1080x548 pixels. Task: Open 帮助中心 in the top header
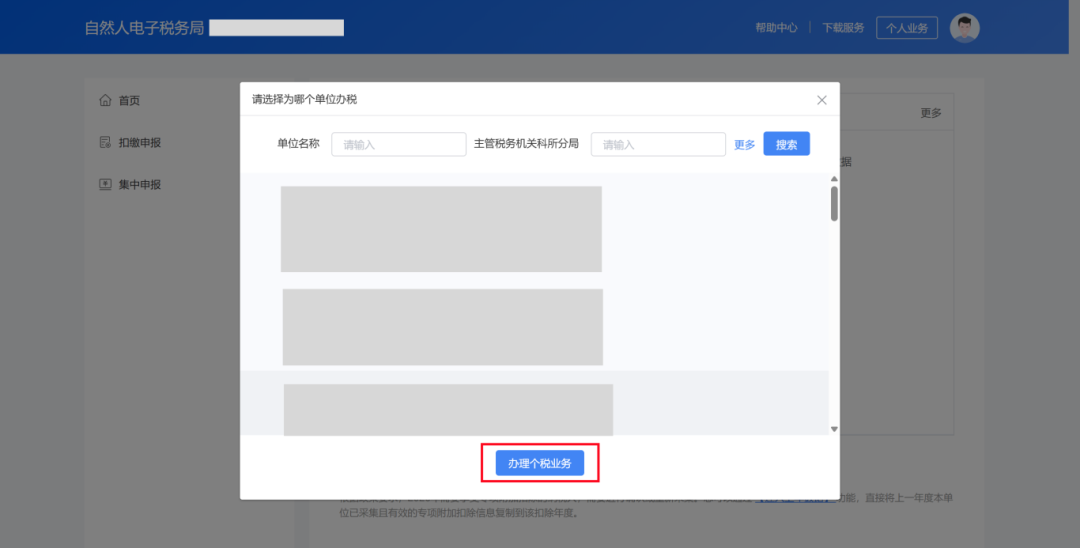(776, 28)
